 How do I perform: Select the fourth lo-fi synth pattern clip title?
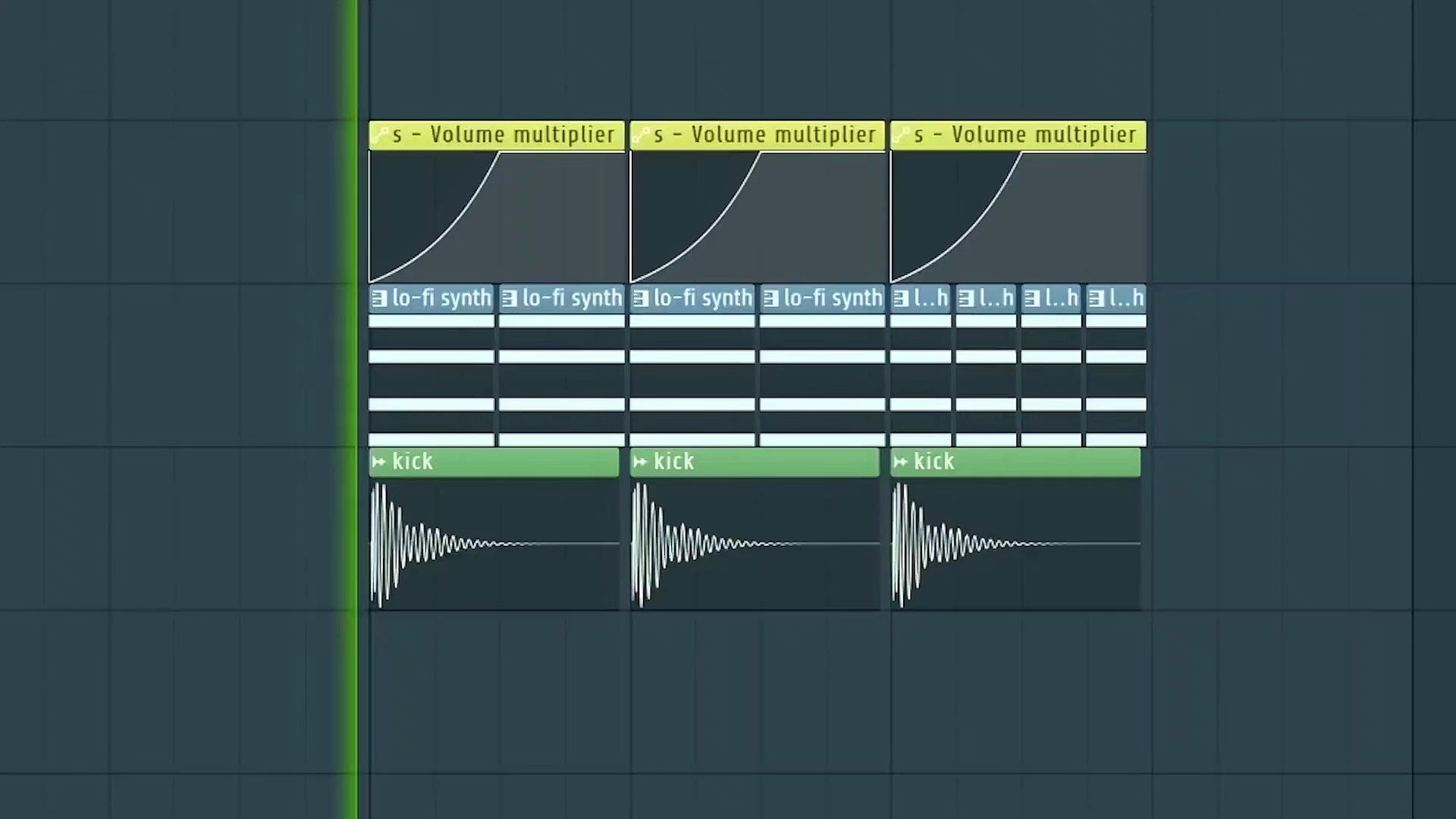pos(833,298)
